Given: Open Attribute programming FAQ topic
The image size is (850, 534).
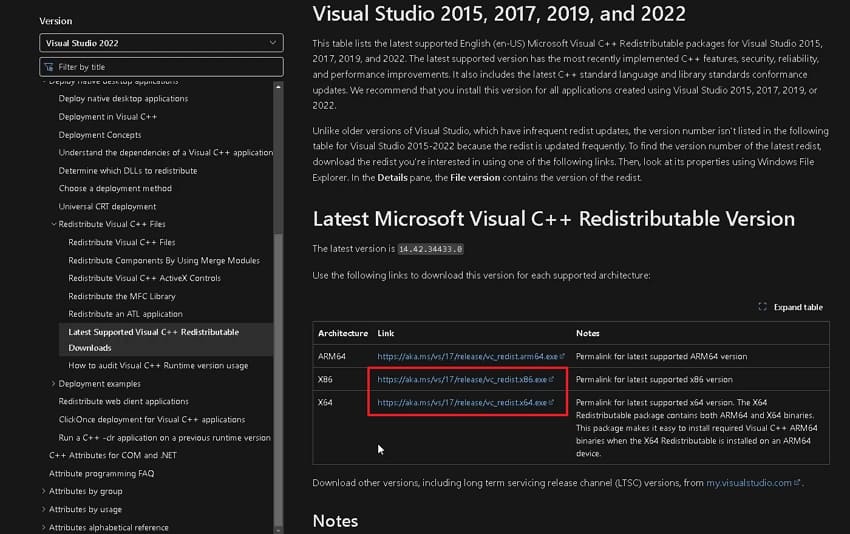Looking at the screenshot, I should tap(101, 473).
